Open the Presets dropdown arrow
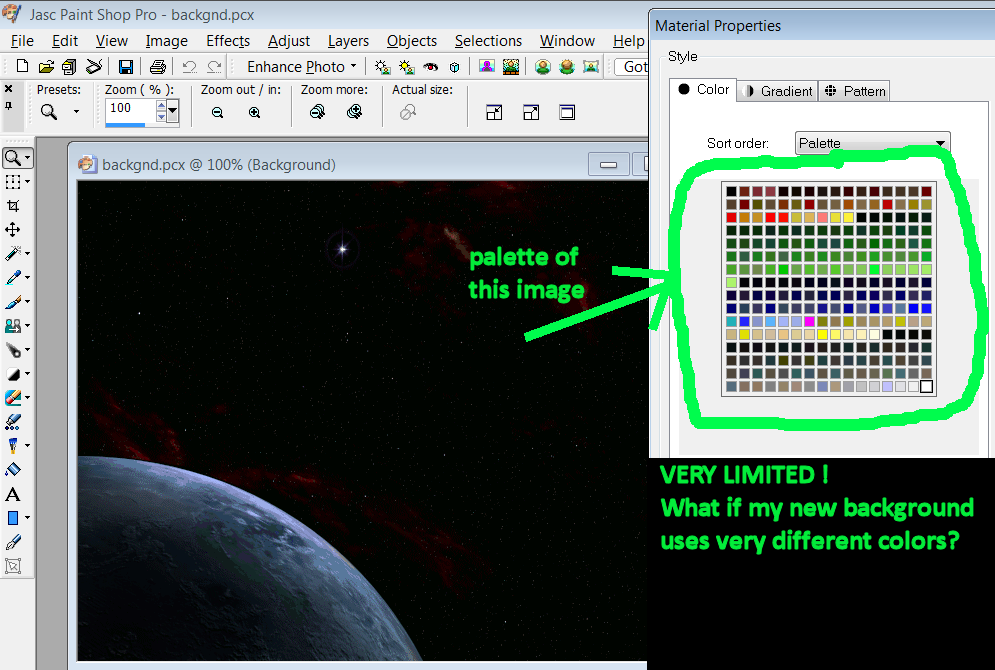Viewport: 995px width, 670px height. (x=76, y=112)
